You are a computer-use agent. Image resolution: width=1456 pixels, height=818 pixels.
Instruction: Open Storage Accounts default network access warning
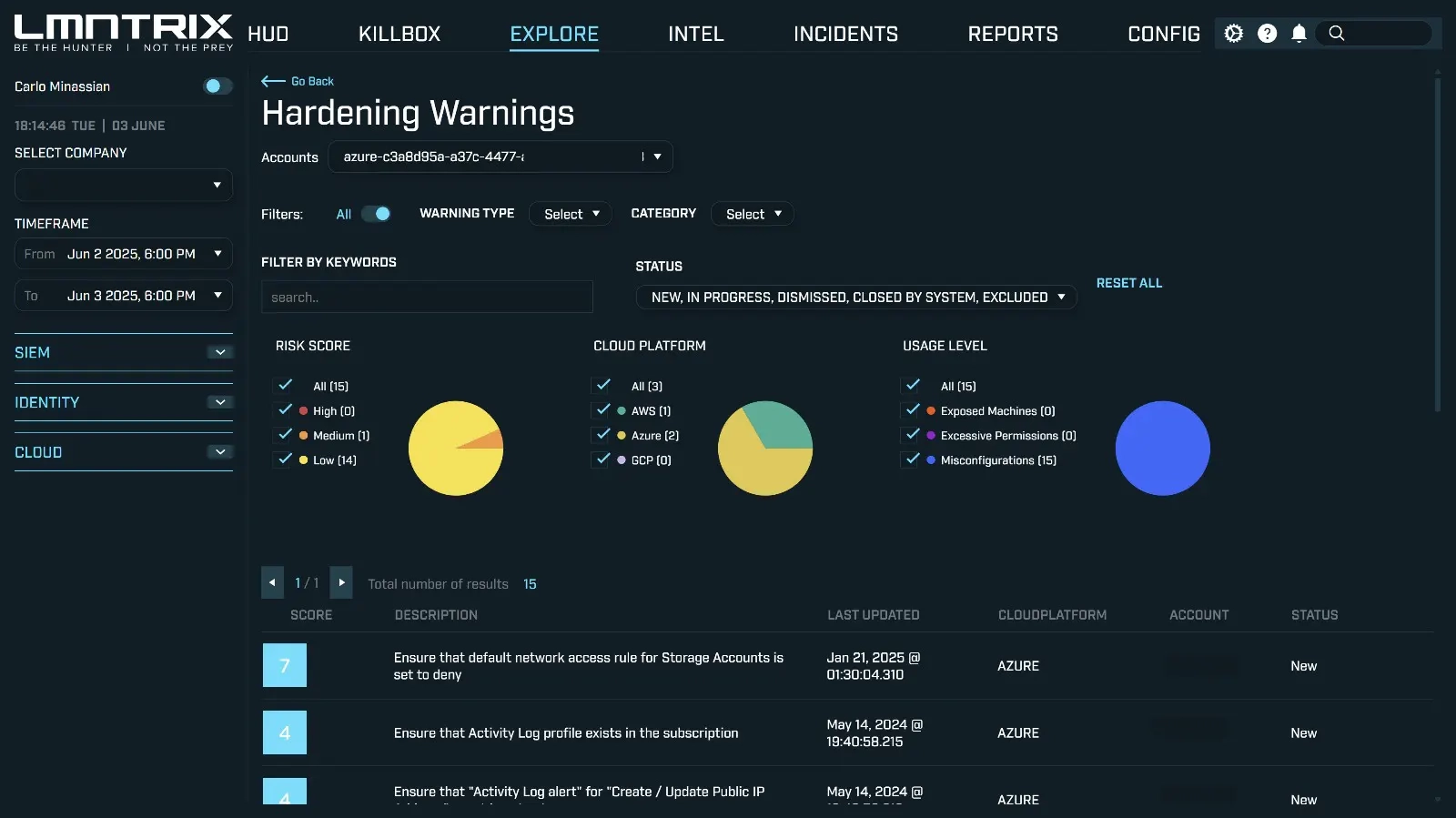click(588, 666)
